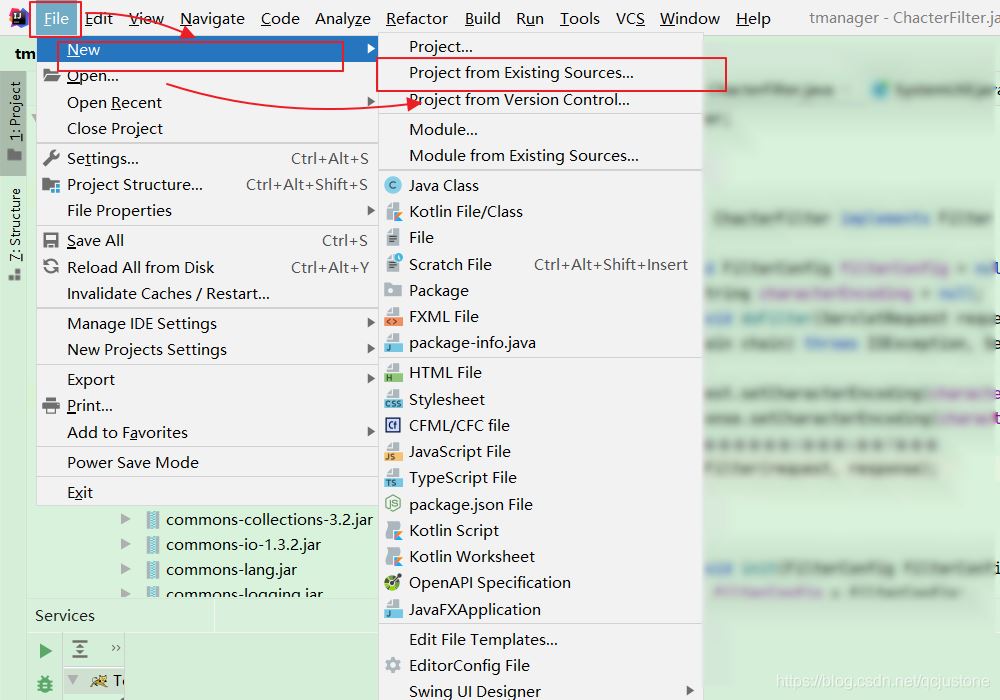Open the Navigate menu

click(x=212, y=19)
